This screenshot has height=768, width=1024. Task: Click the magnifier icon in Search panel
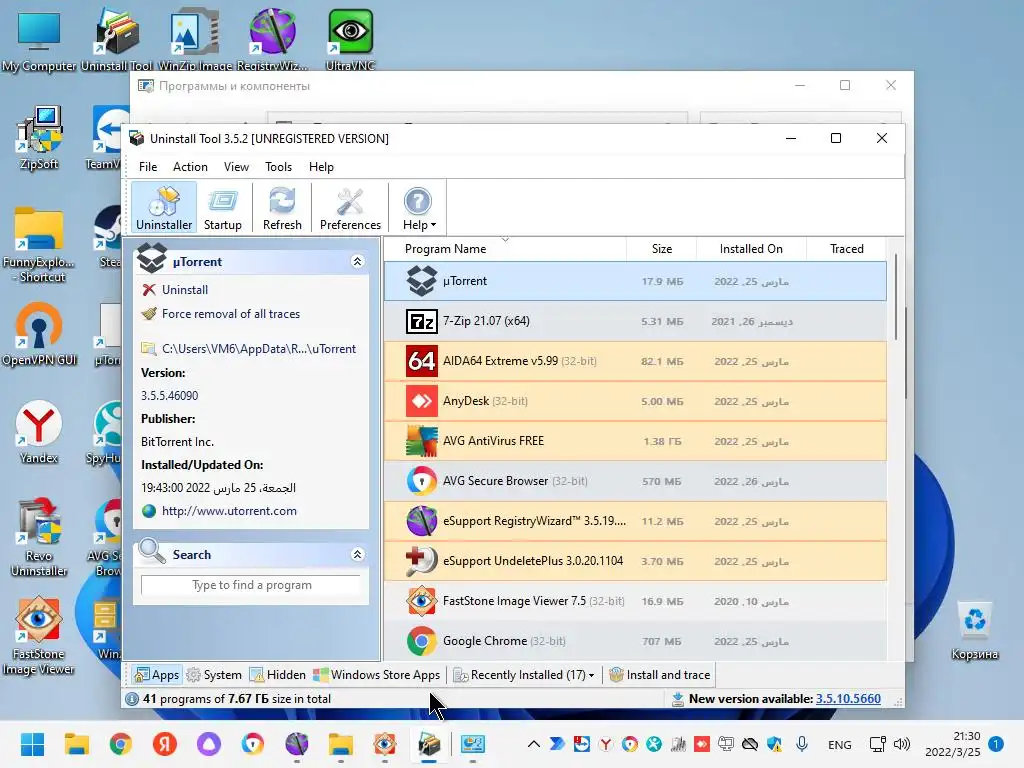point(152,552)
